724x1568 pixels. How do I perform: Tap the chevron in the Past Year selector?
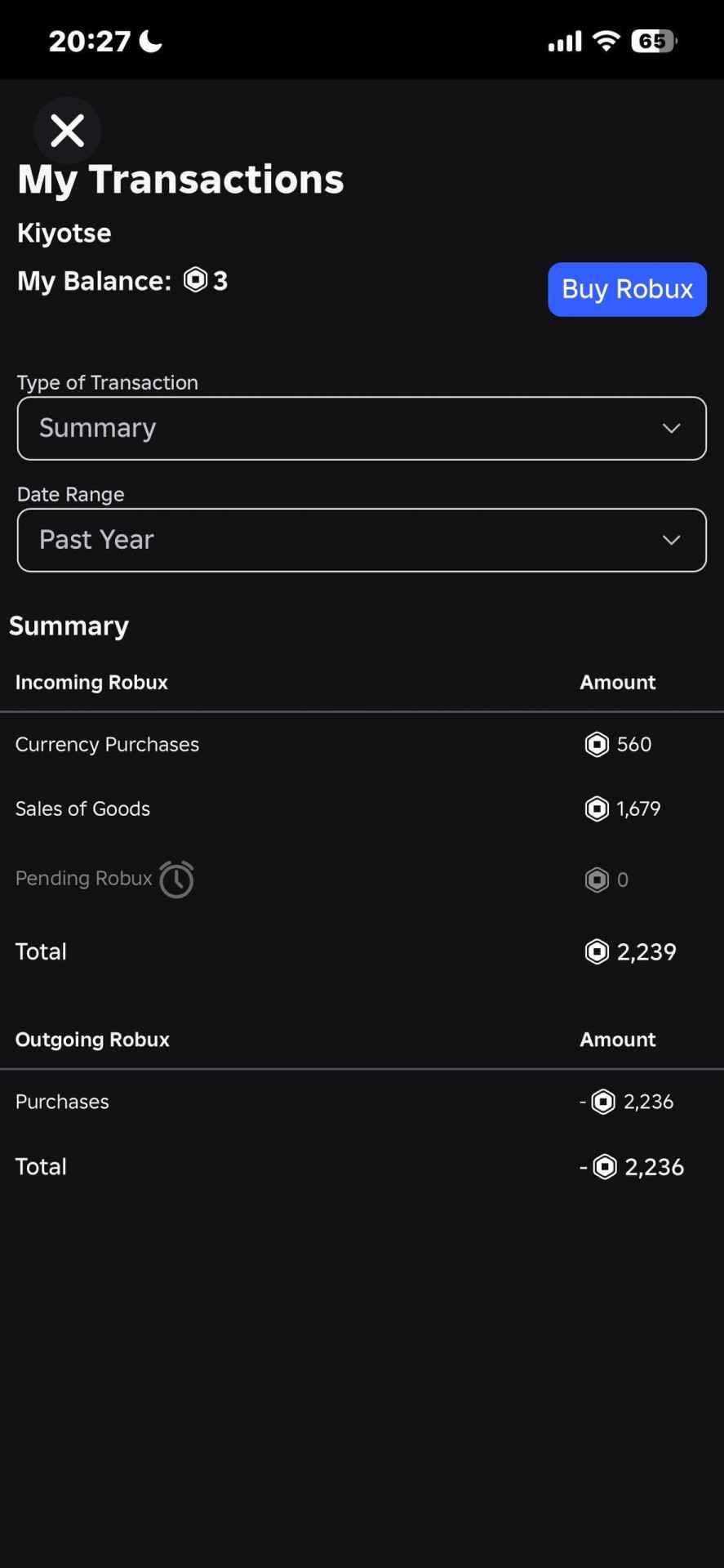(x=671, y=540)
